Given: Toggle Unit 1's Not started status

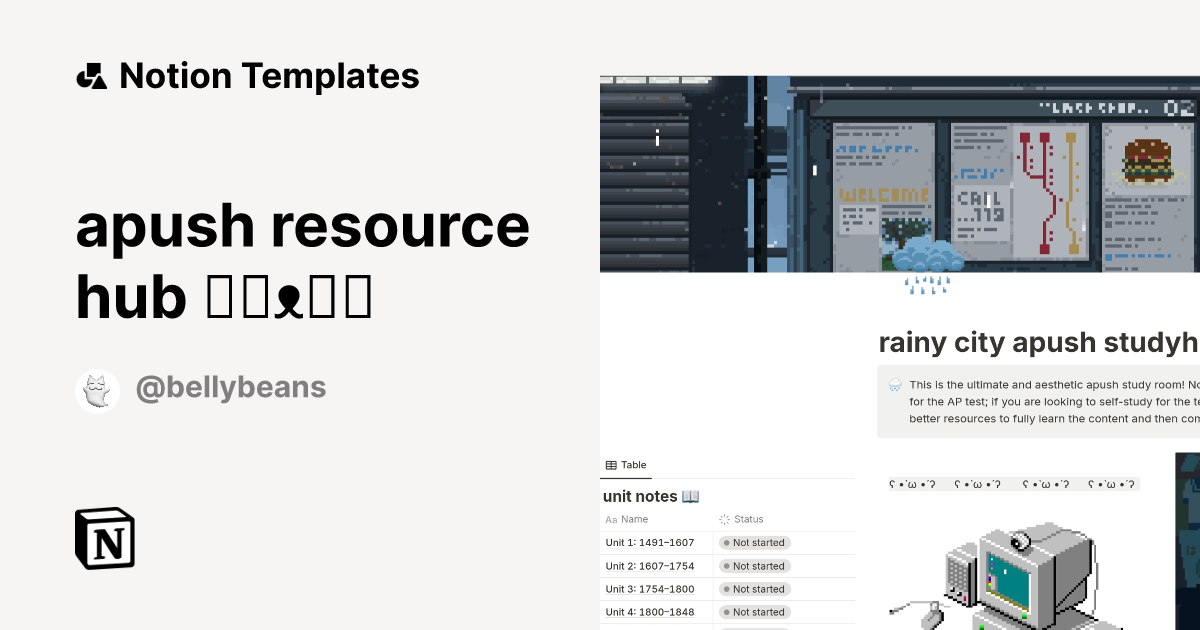Looking at the screenshot, I should coord(754,542).
